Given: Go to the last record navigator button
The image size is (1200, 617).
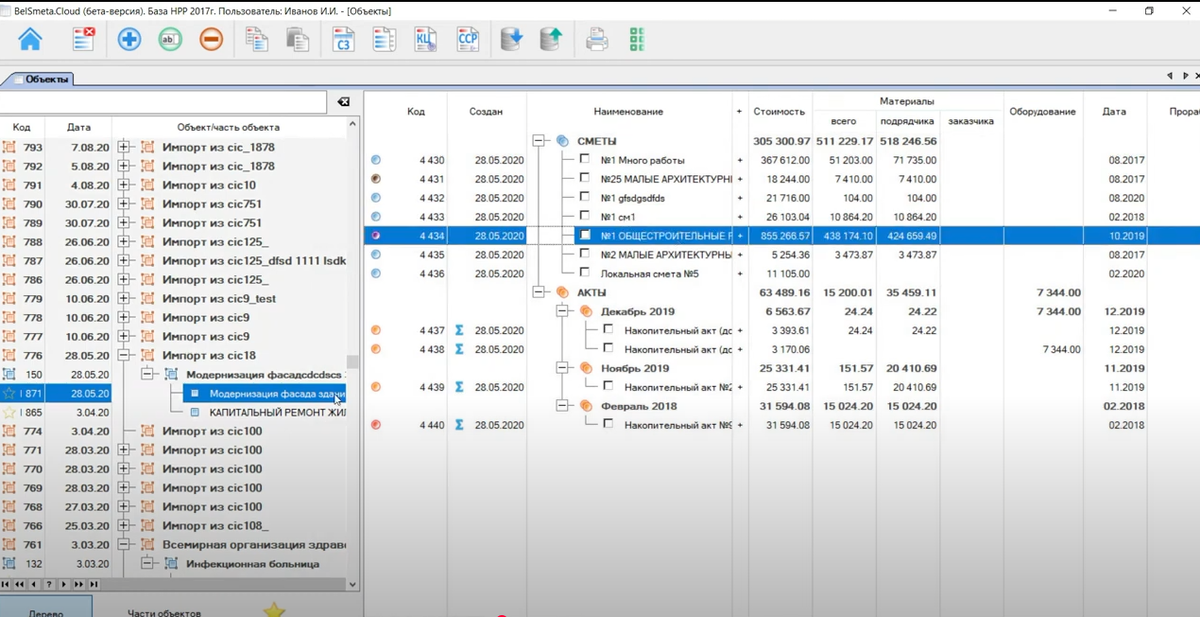Looking at the screenshot, I should (94, 584).
